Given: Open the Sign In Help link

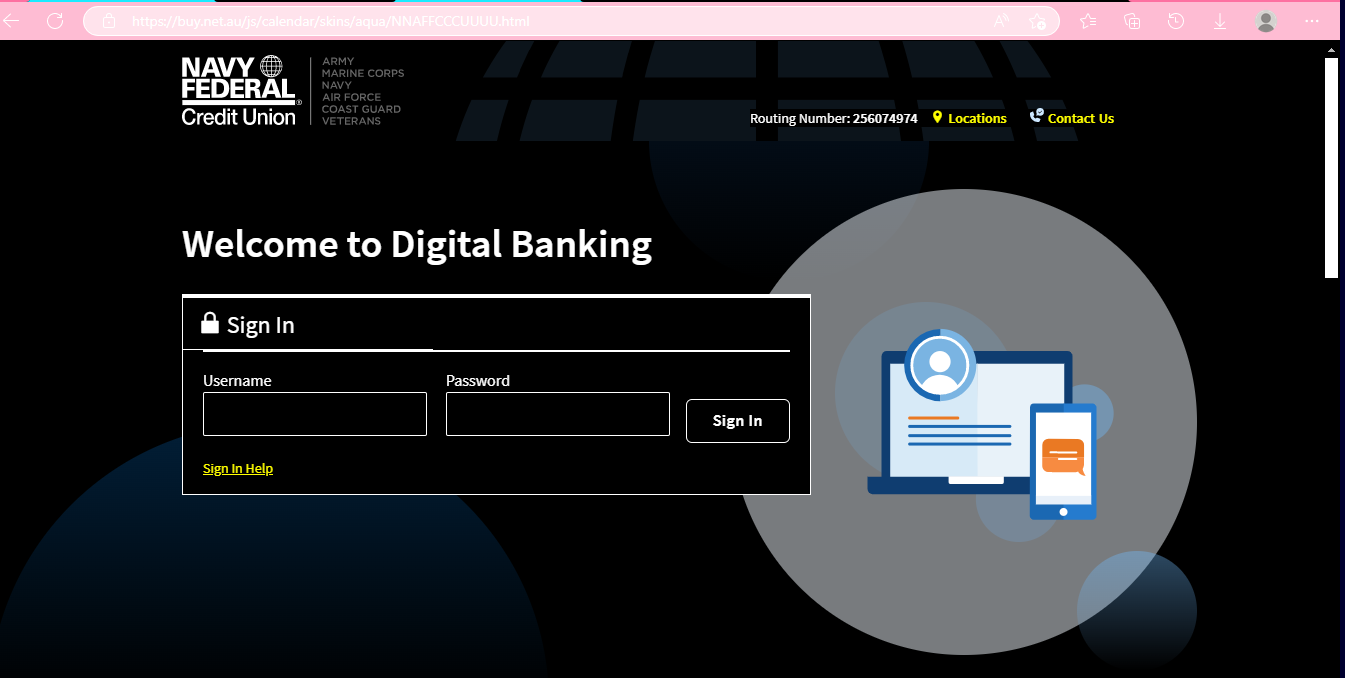Looking at the screenshot, I should click(238, 468).
